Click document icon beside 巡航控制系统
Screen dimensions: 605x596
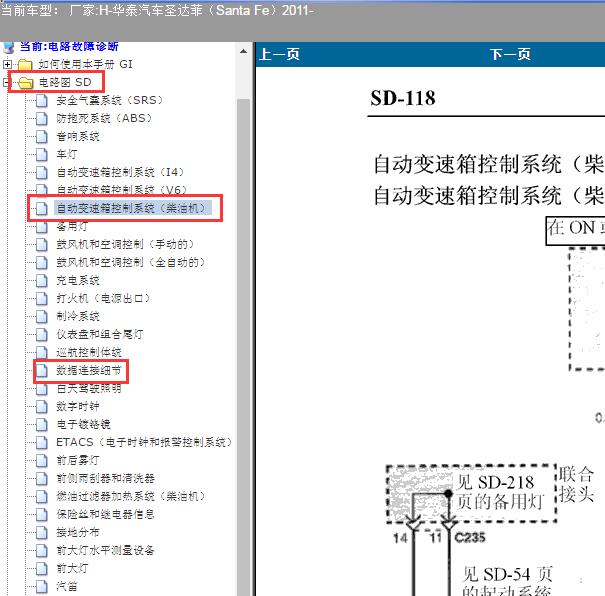42,352
